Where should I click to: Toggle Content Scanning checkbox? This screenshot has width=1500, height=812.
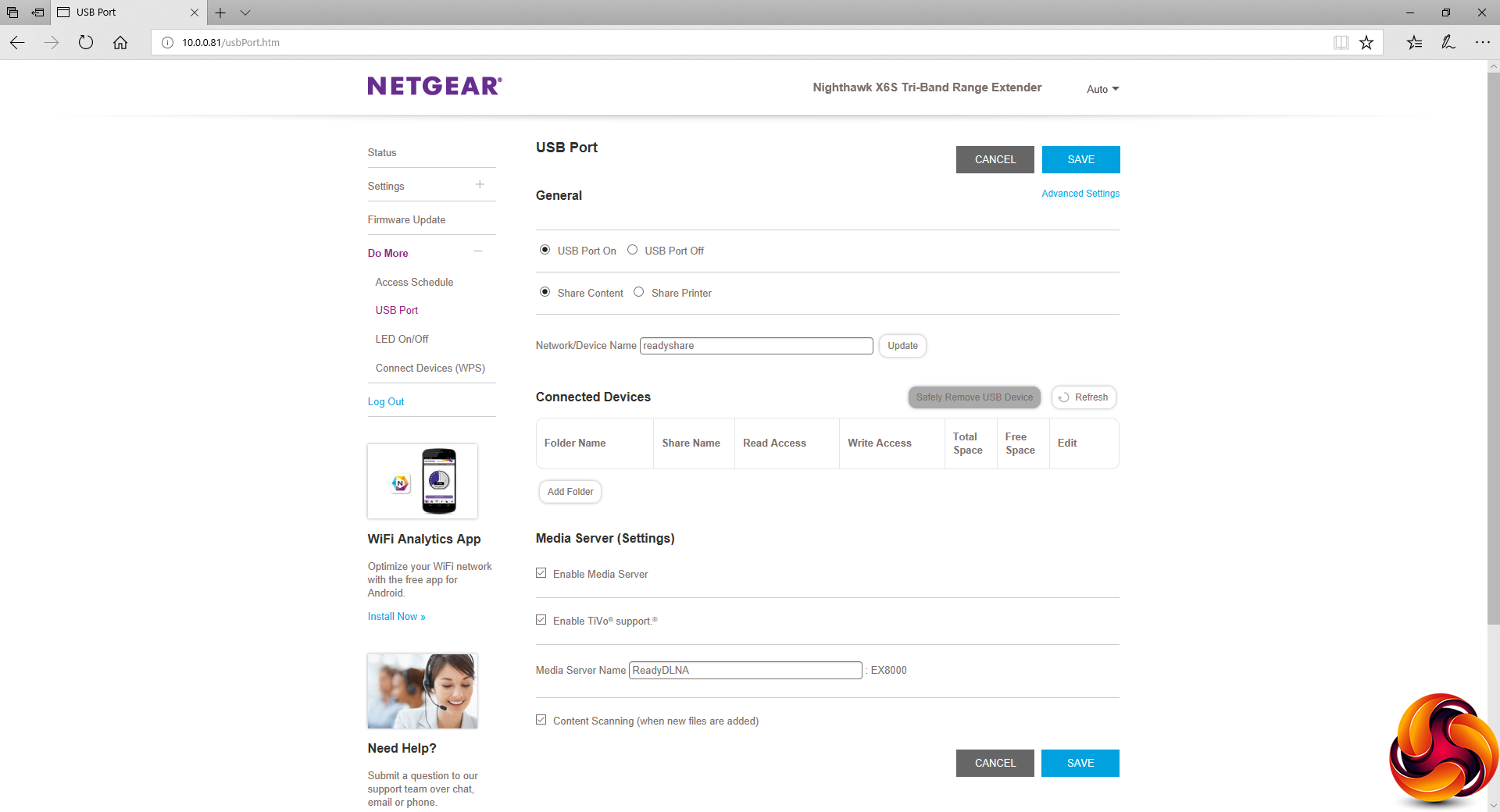[x=541, y=720]
